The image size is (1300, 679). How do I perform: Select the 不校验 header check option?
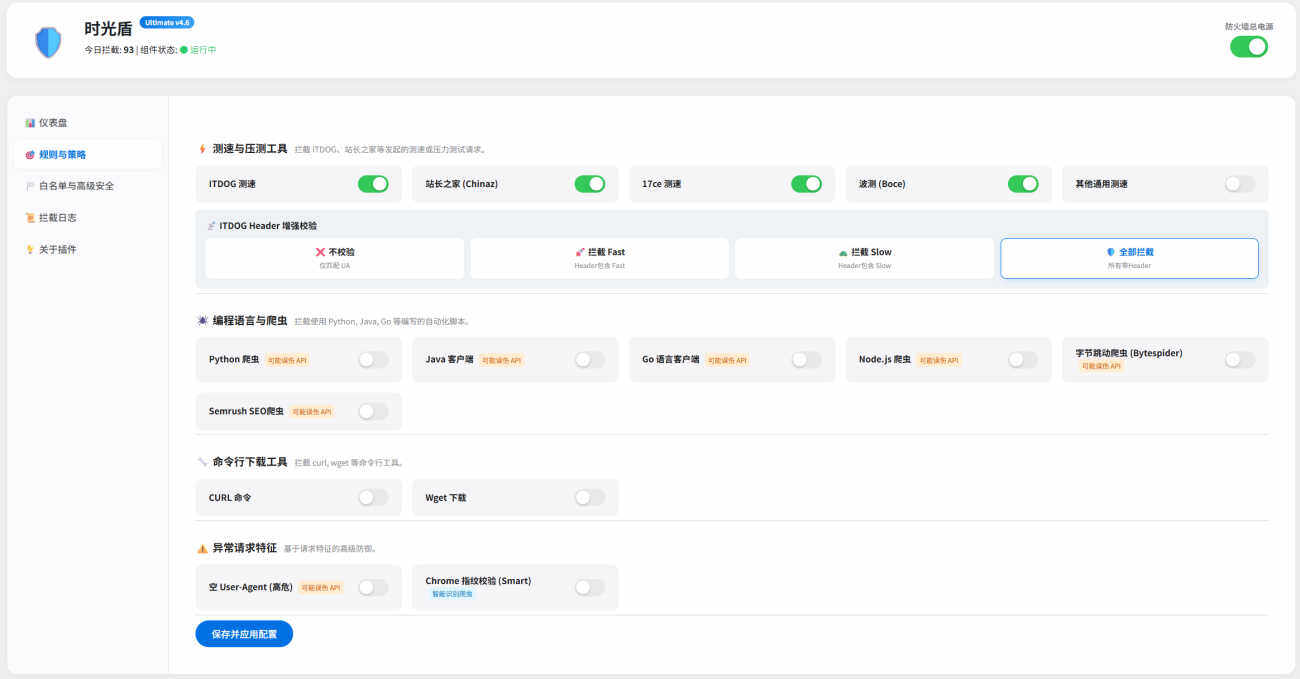335,258
